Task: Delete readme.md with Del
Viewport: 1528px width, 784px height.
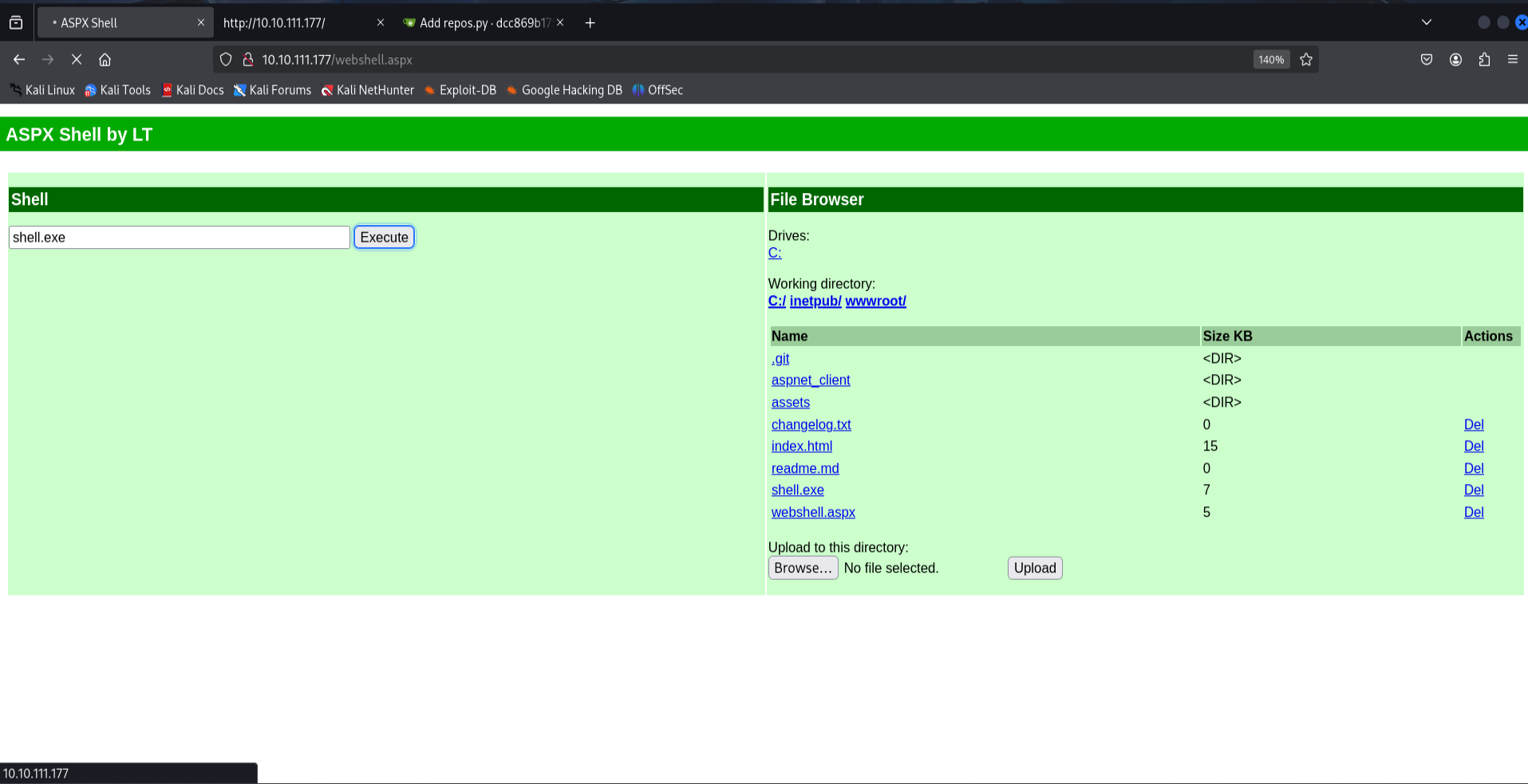Action: coord(1474,469)
